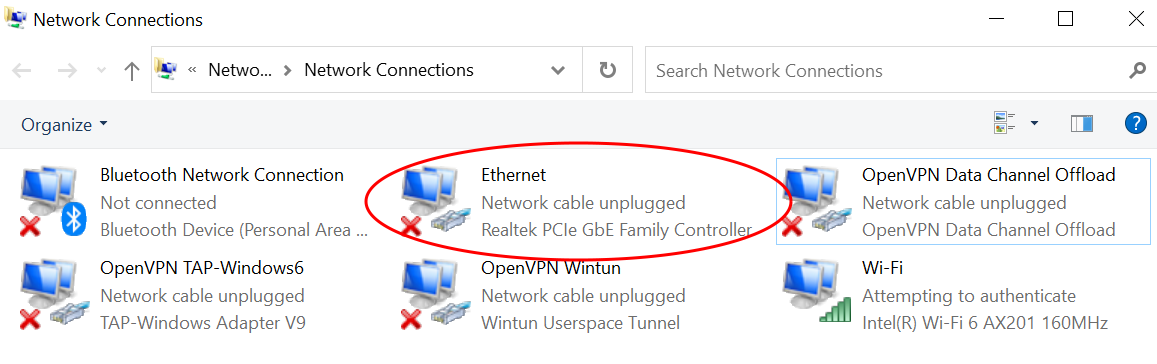Go up one folder level
The image size is (1157, 364).
132,71
